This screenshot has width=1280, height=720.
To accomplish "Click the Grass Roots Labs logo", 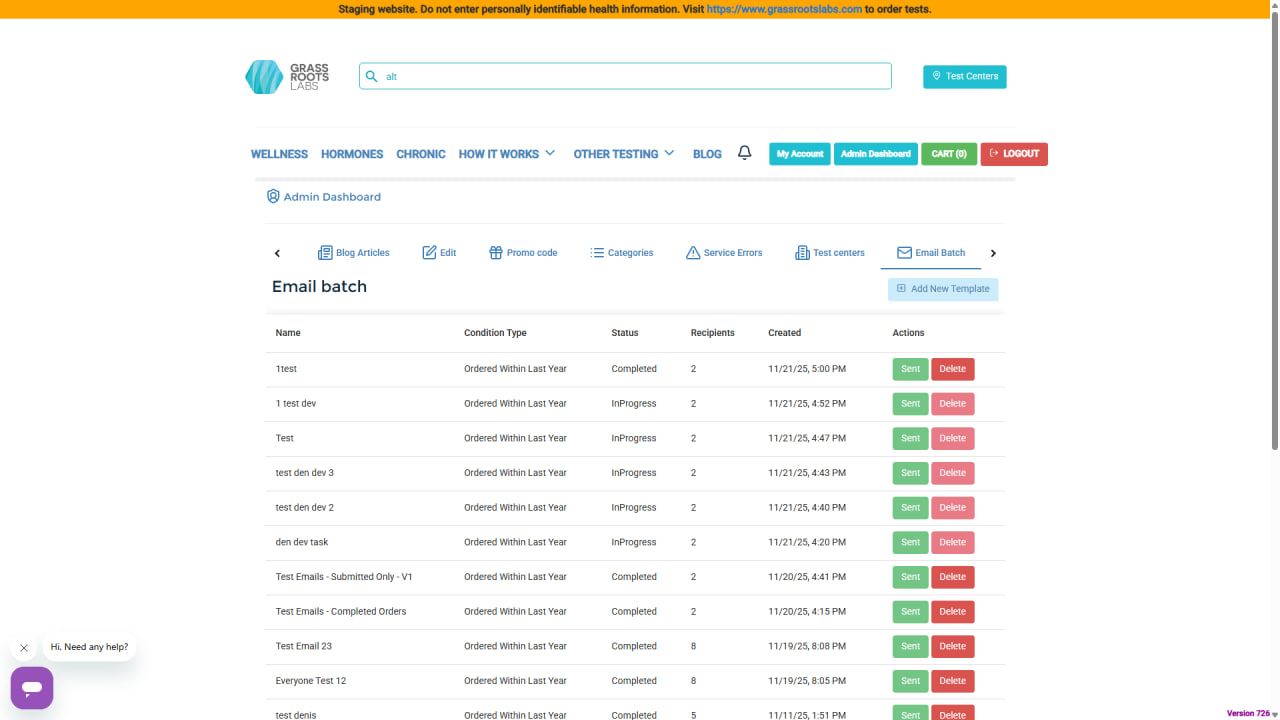I will [287, 77].
